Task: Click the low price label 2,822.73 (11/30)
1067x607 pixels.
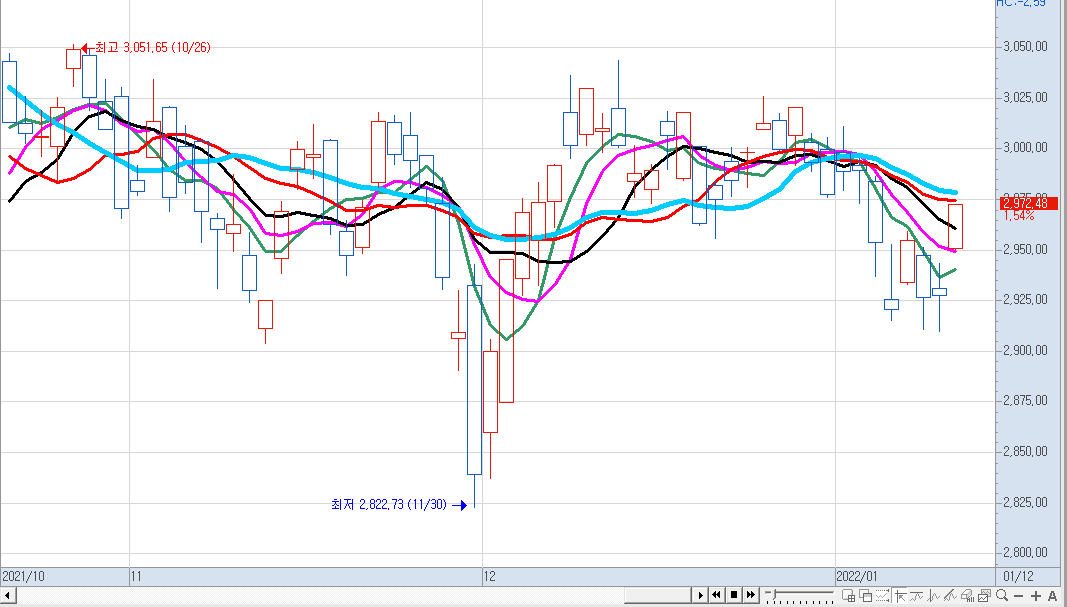Action: click(389, 505)
